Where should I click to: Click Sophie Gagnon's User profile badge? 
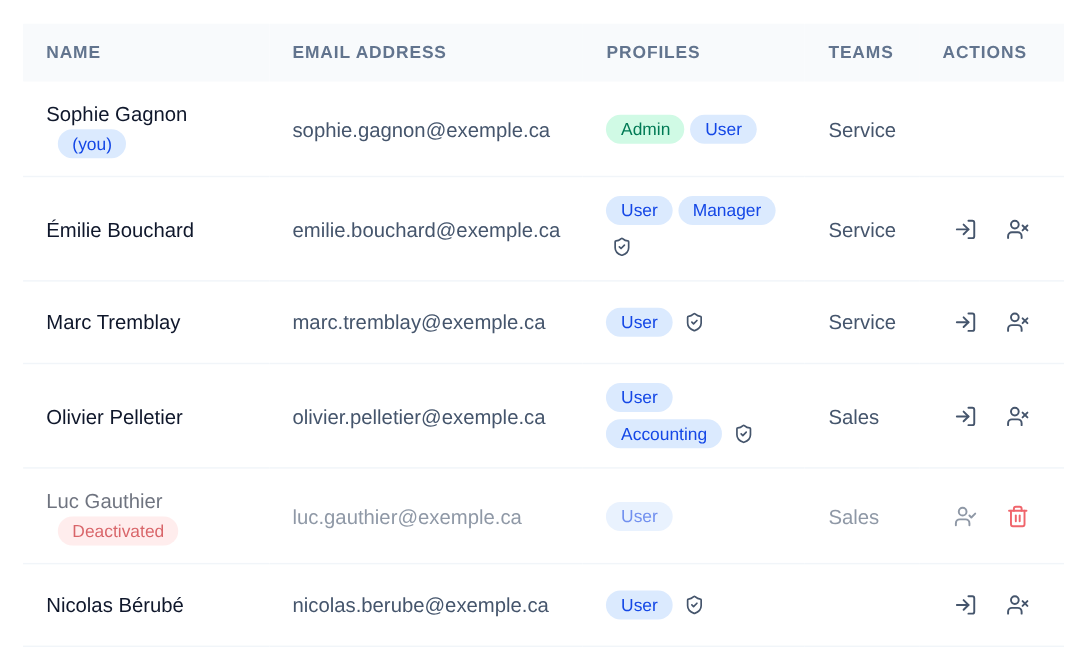click(723, 130)
